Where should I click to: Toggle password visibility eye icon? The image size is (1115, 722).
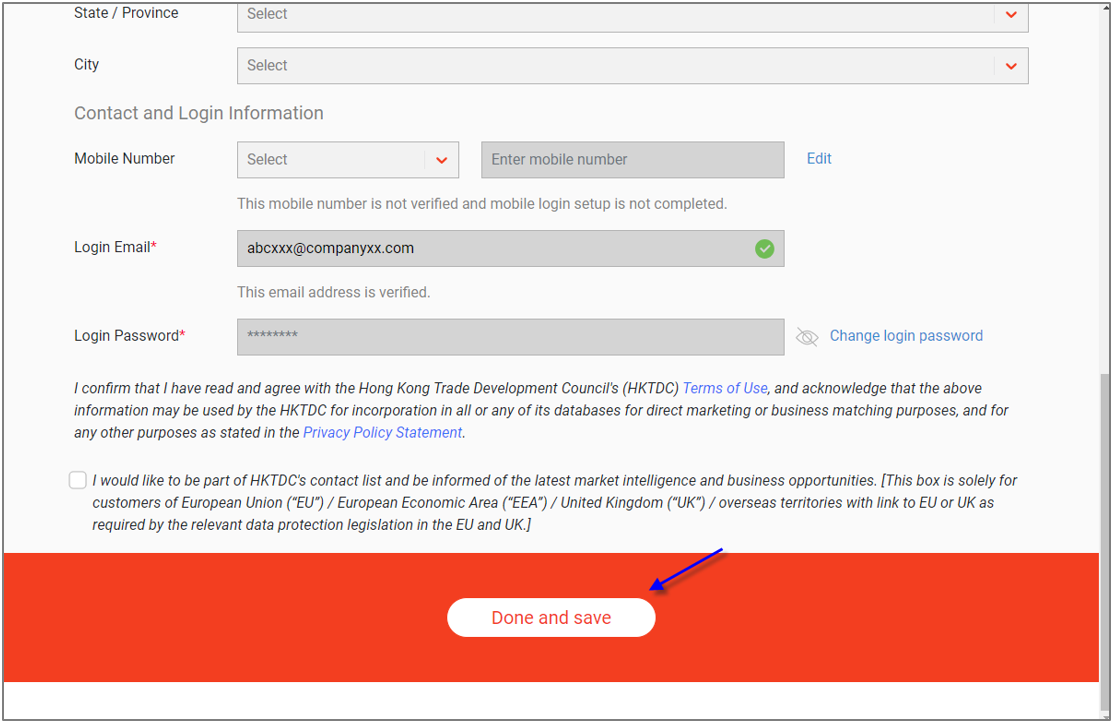point(806,336)
